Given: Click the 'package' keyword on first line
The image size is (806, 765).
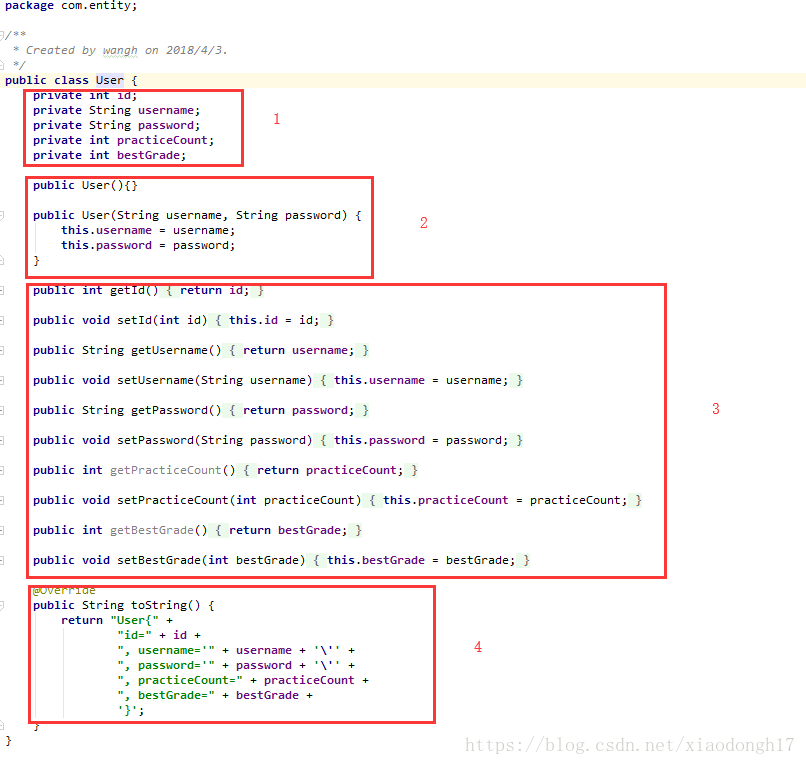Looking at the screenshot, I should pyautogui.click(x=29, y=6).
